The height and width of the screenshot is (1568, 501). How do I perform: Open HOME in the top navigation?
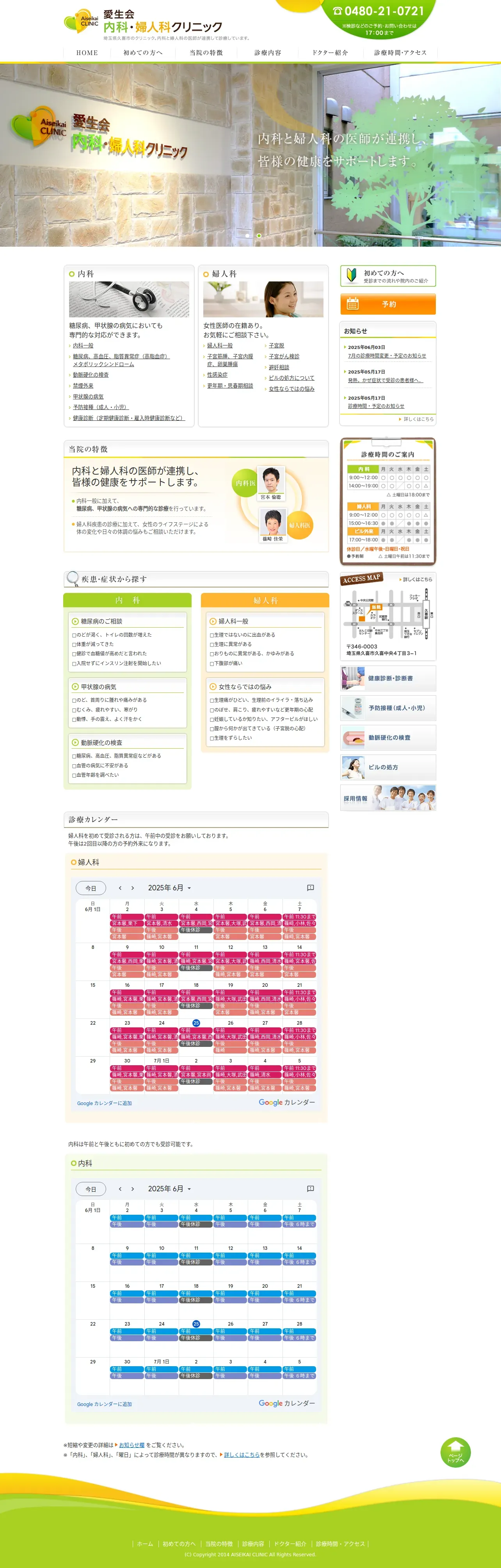[87, 53]
